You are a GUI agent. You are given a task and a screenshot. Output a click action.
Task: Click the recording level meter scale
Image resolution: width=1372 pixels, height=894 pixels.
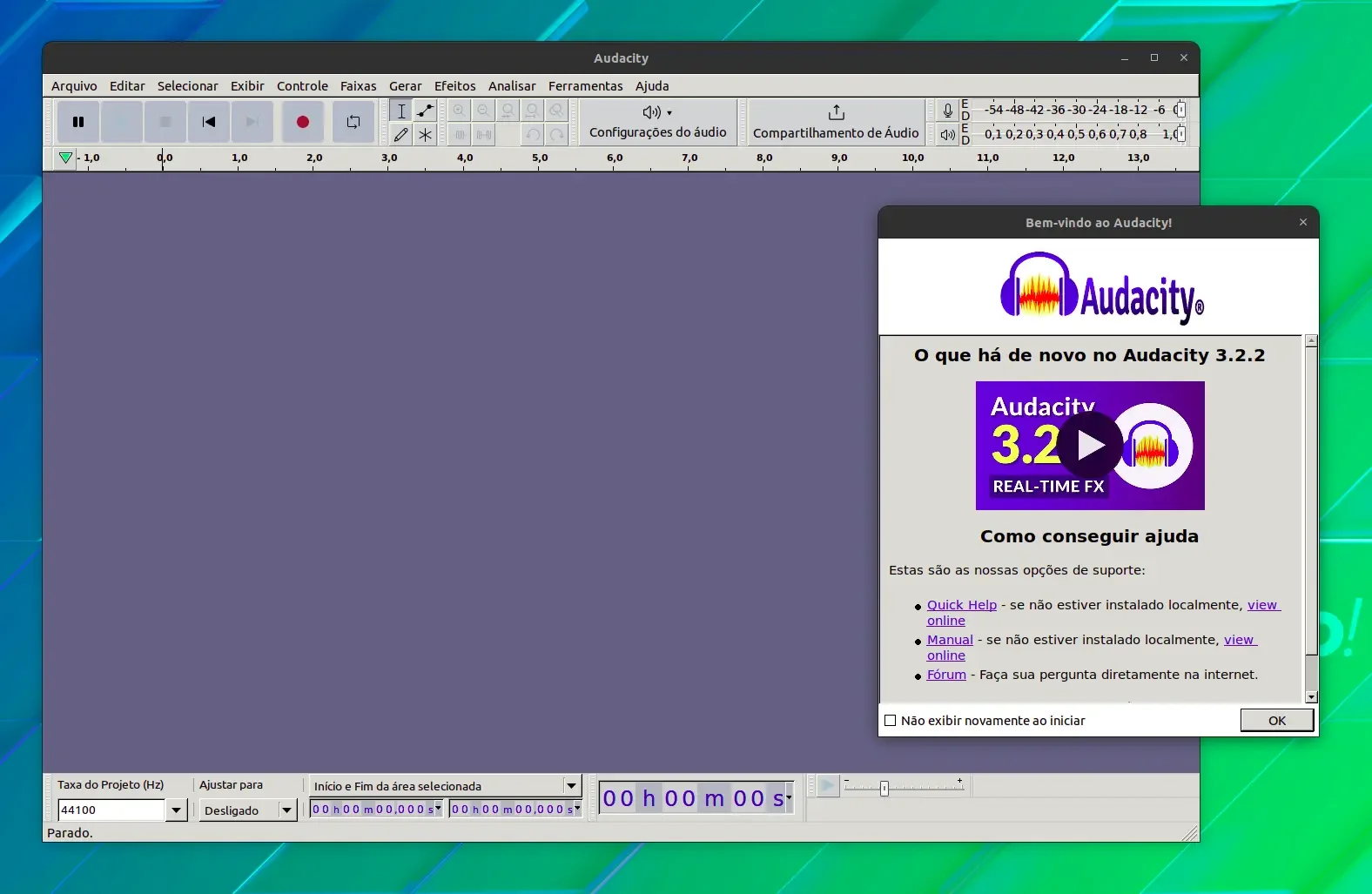(1078, 110)
